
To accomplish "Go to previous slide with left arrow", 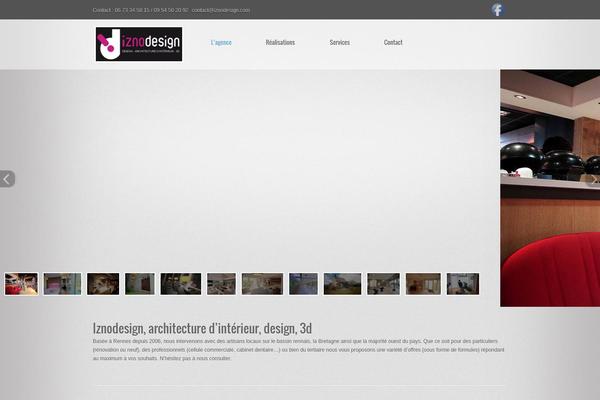I will pyautogui.click(x=7, y=179).
